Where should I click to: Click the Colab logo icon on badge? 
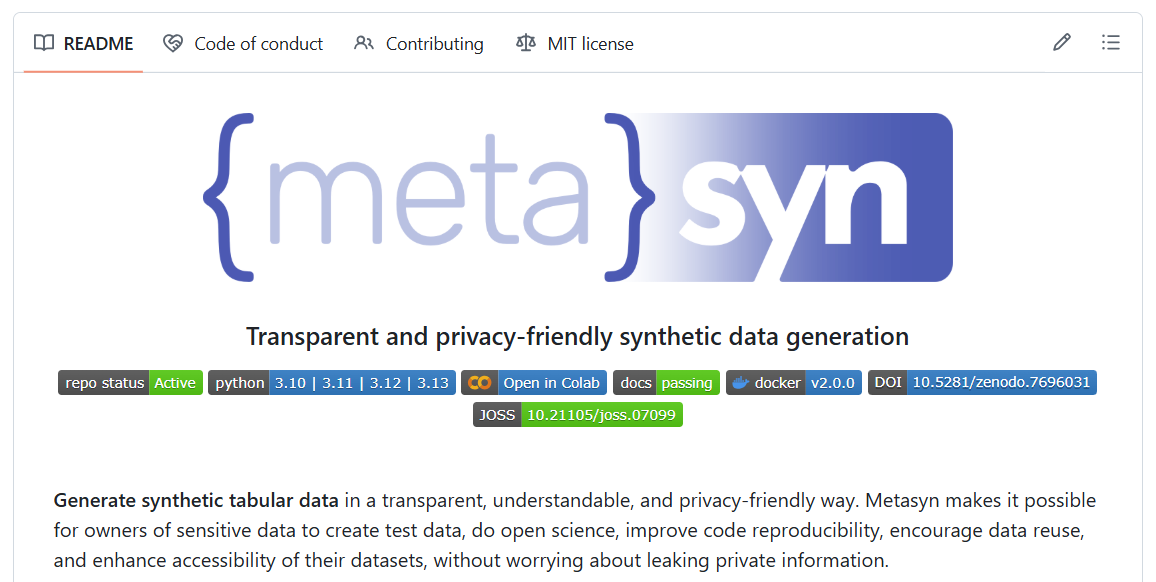[x=480, y=383]
